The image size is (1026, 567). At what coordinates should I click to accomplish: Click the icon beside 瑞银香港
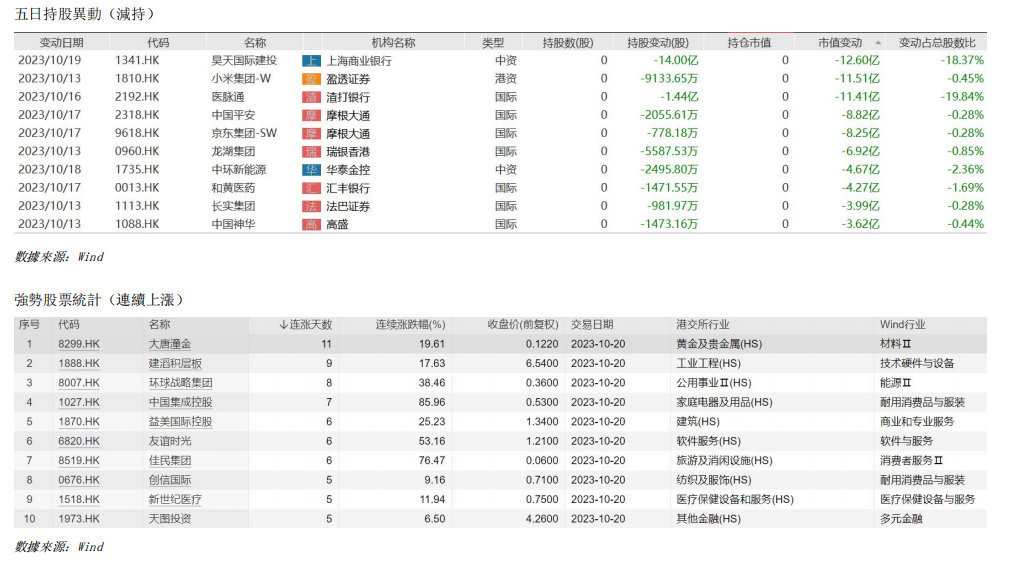(311, 152)
